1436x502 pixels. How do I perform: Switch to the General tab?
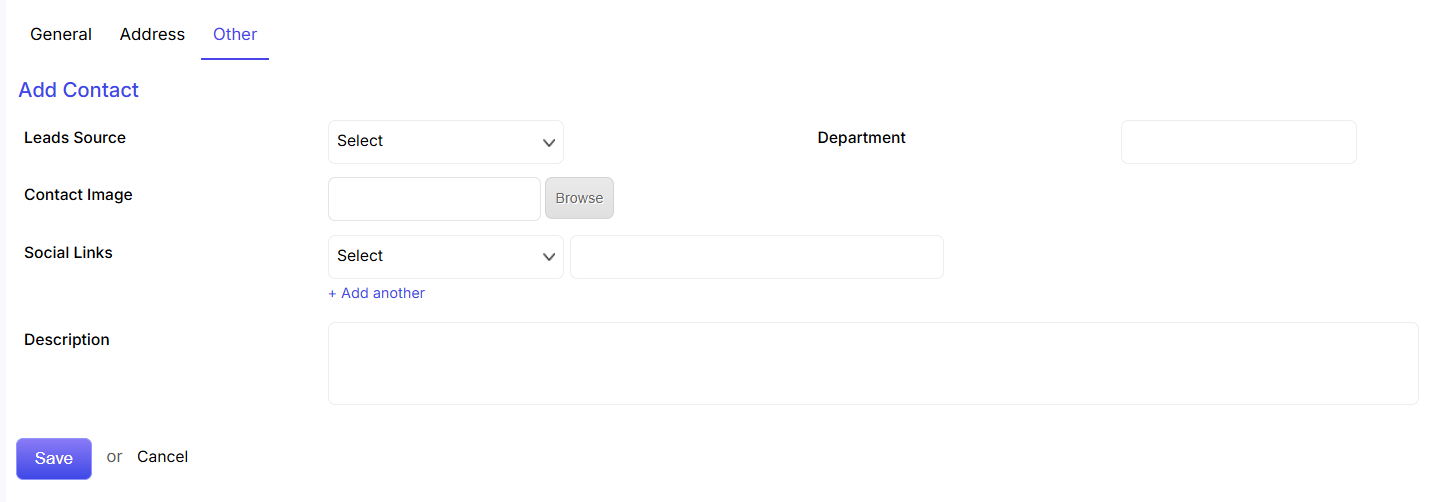(x=61, y=34)
